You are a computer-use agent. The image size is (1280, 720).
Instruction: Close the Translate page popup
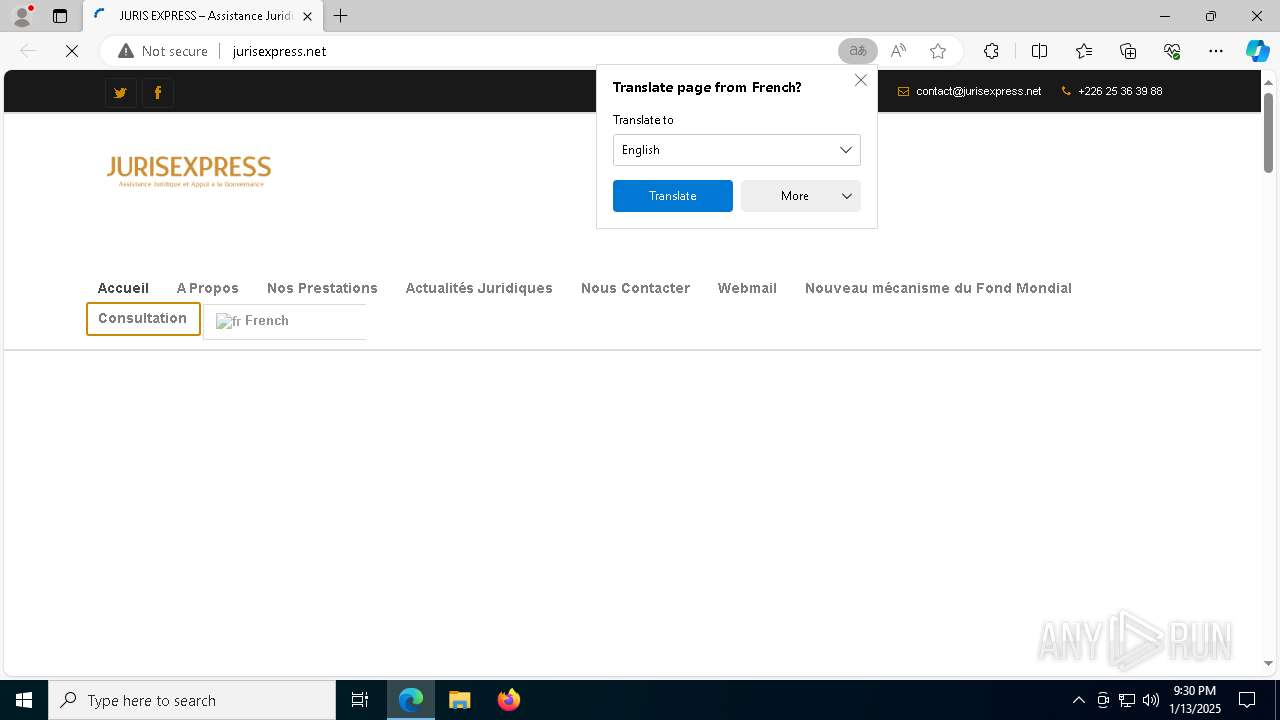point(861,80)
